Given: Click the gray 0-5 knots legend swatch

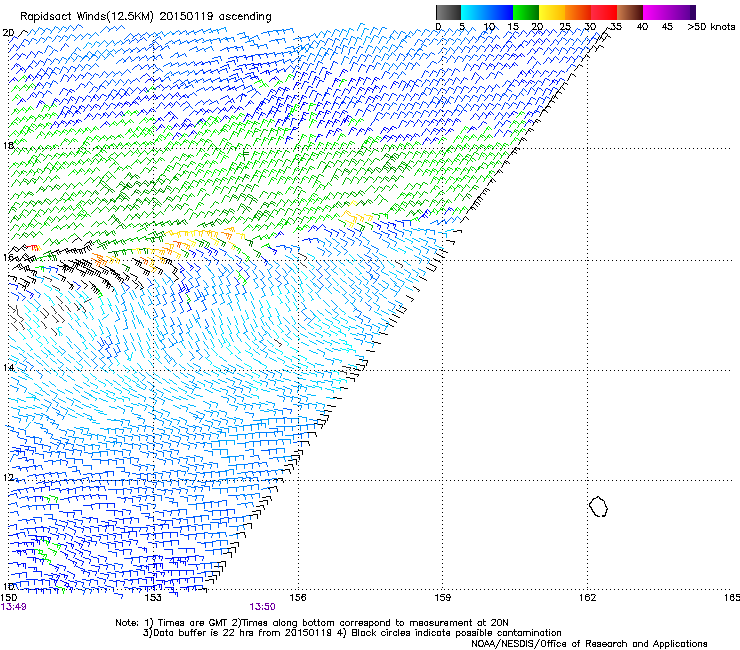Looking at the screenshot, I should pyautogui.click(x=448, y=12).
